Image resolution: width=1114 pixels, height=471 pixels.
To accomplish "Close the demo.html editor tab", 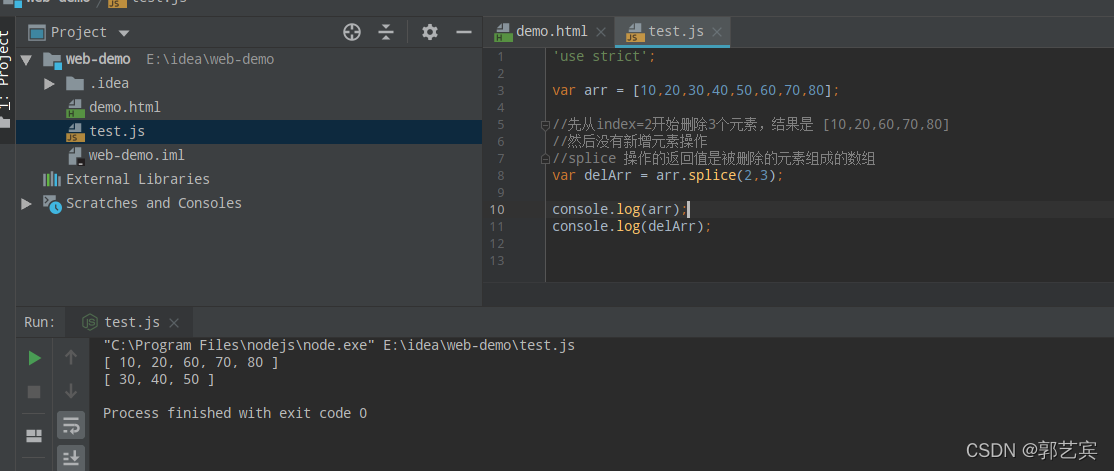I will click(x=601, y=32).
